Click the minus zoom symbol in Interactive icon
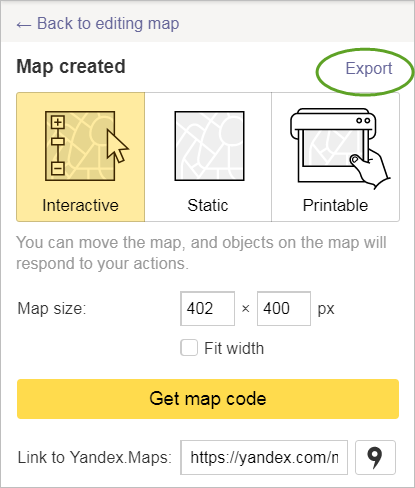The width and height of the screenshot is (415, 488). pos(58,168)
